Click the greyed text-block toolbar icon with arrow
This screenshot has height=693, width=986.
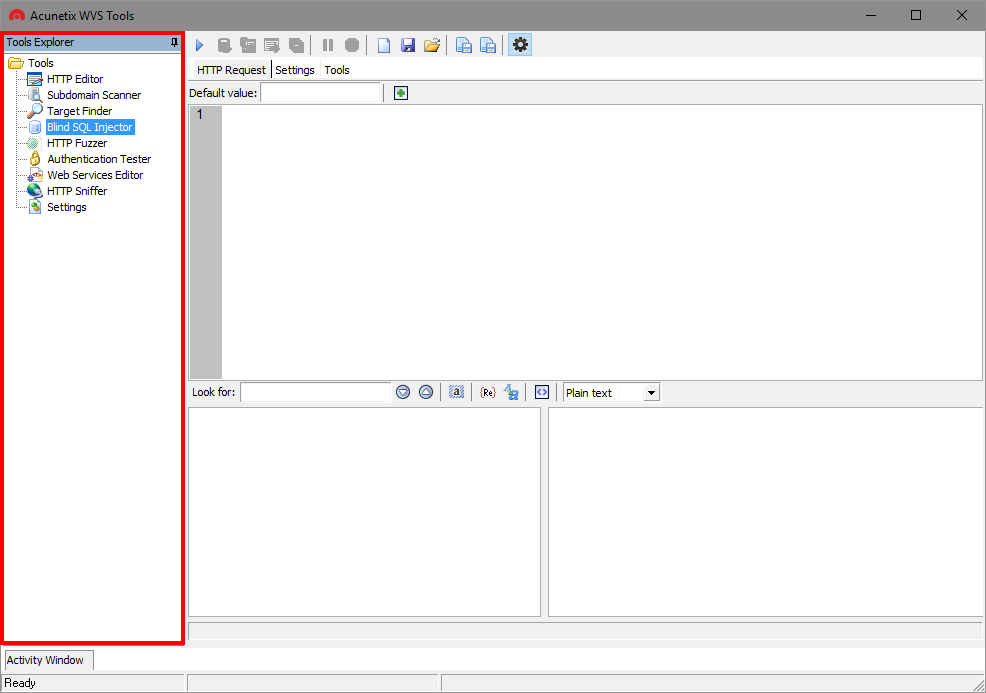click(272, 45)
